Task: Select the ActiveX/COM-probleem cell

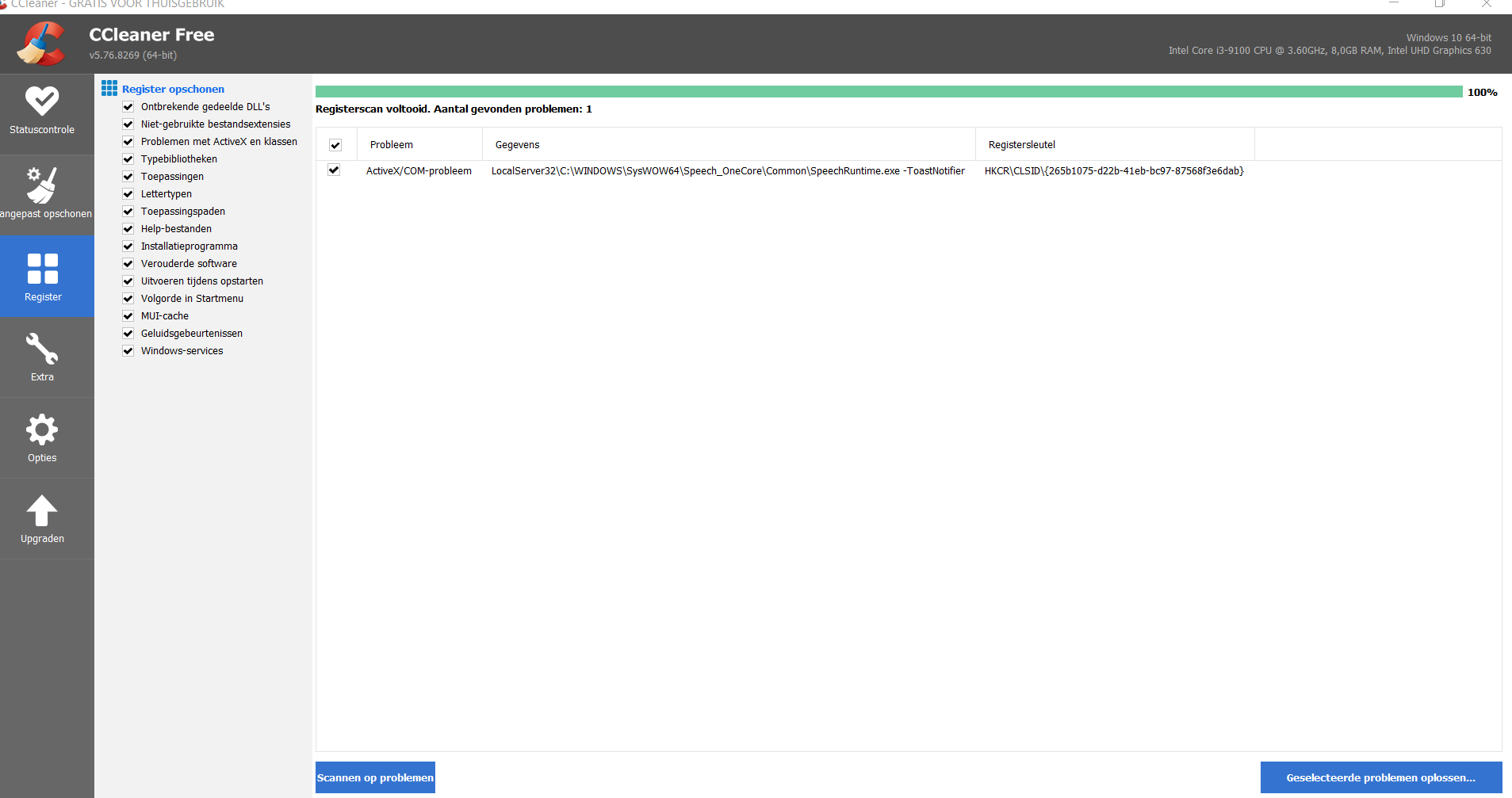Action: pos(419,170)
